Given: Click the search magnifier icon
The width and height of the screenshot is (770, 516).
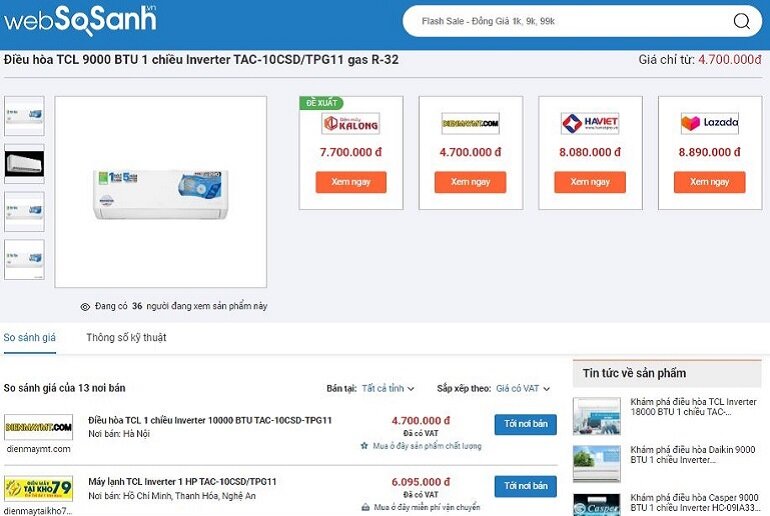Looking at the screenshot, I should tap(742, 21).
